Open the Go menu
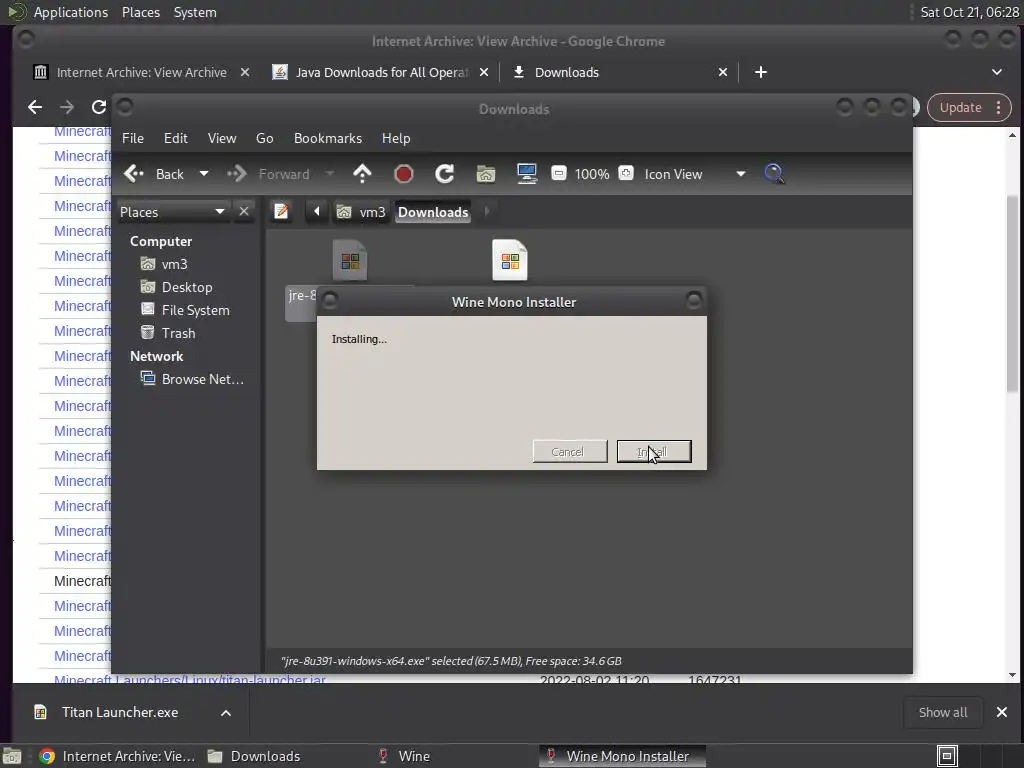Screen dimensions: 1024x768 click(x=264, y=138)
